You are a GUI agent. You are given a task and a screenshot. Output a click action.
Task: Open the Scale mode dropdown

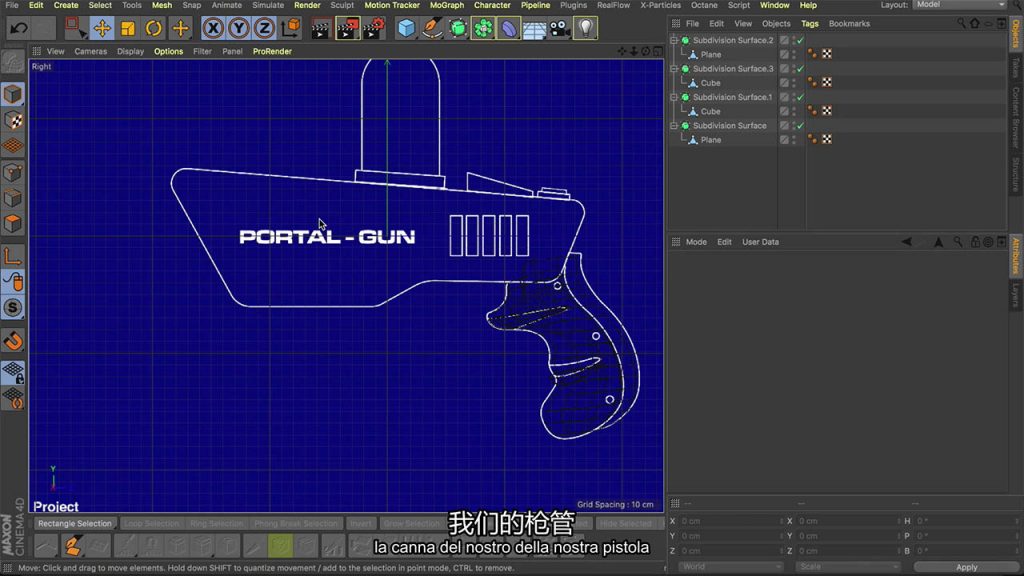click(846, 566)
